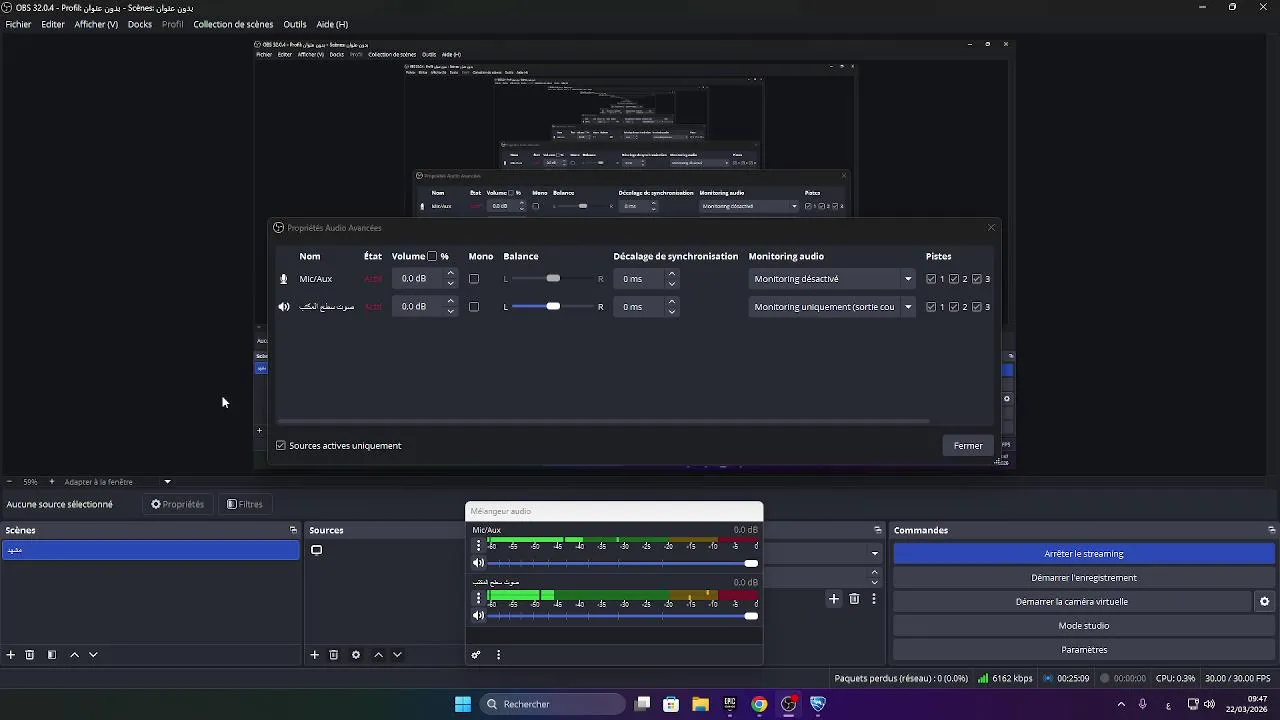Open the Fichier menu

pyautogui.click(x=18, y=24)
